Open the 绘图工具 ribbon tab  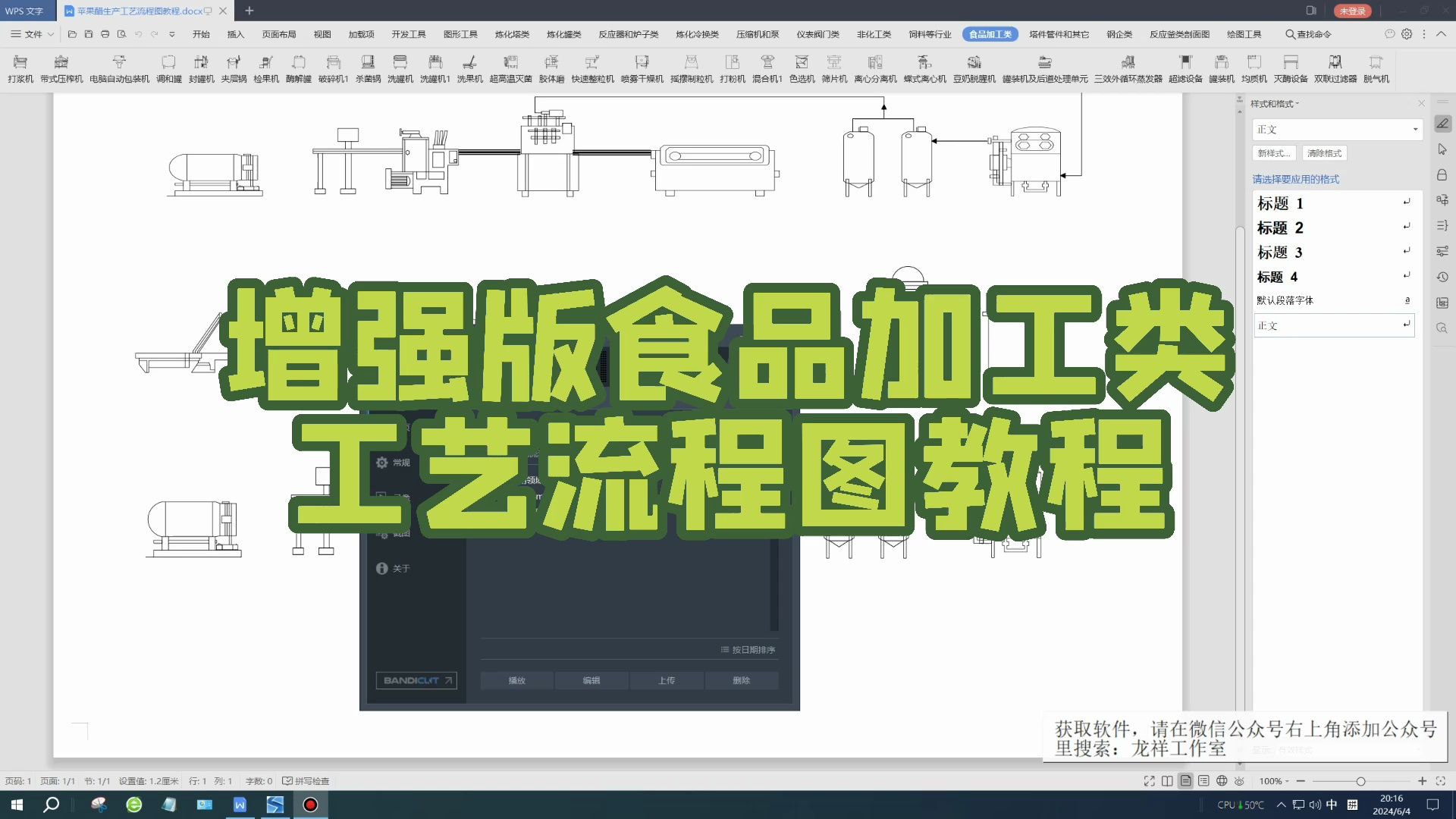(1244, 34)
